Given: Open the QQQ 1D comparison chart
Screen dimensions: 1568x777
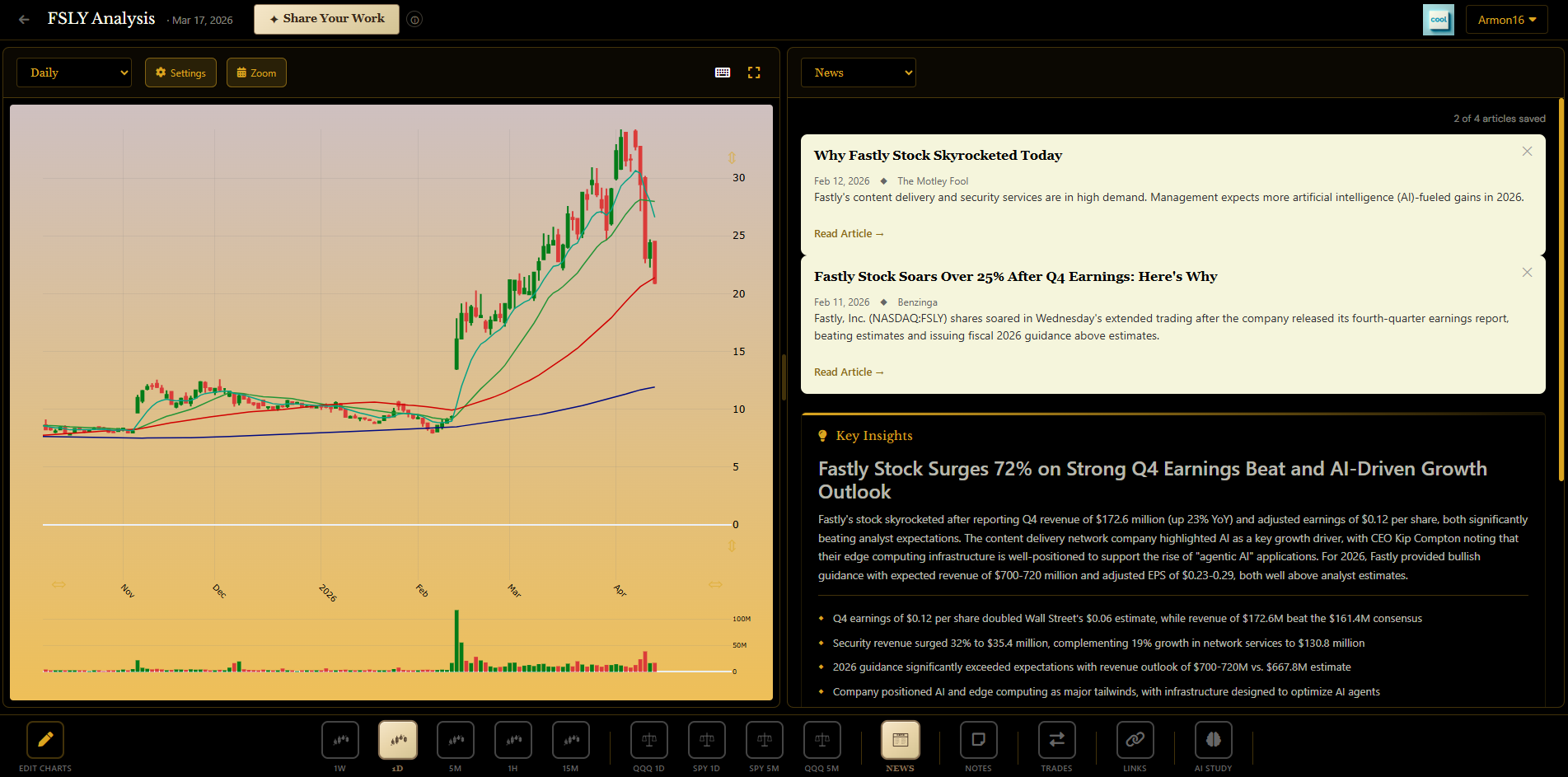Looking at the screenshot, I should [x=649, y=740].
